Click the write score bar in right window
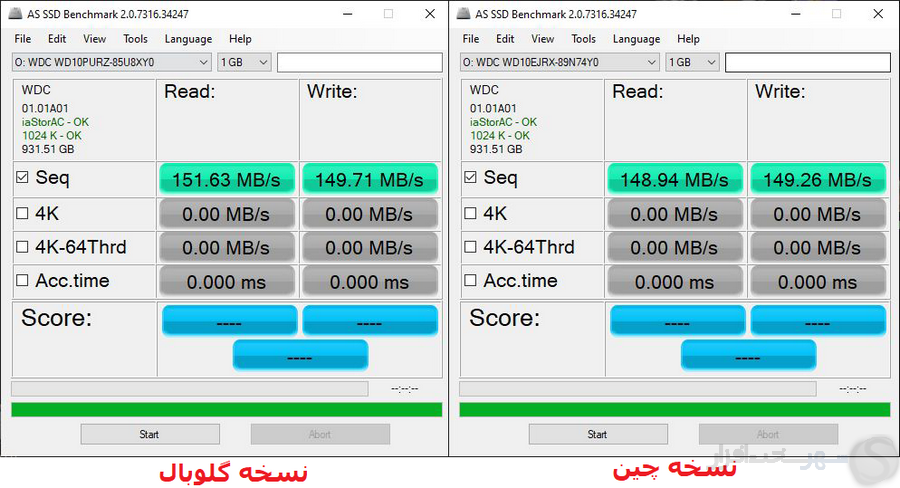900x488 pixels. 818,320
